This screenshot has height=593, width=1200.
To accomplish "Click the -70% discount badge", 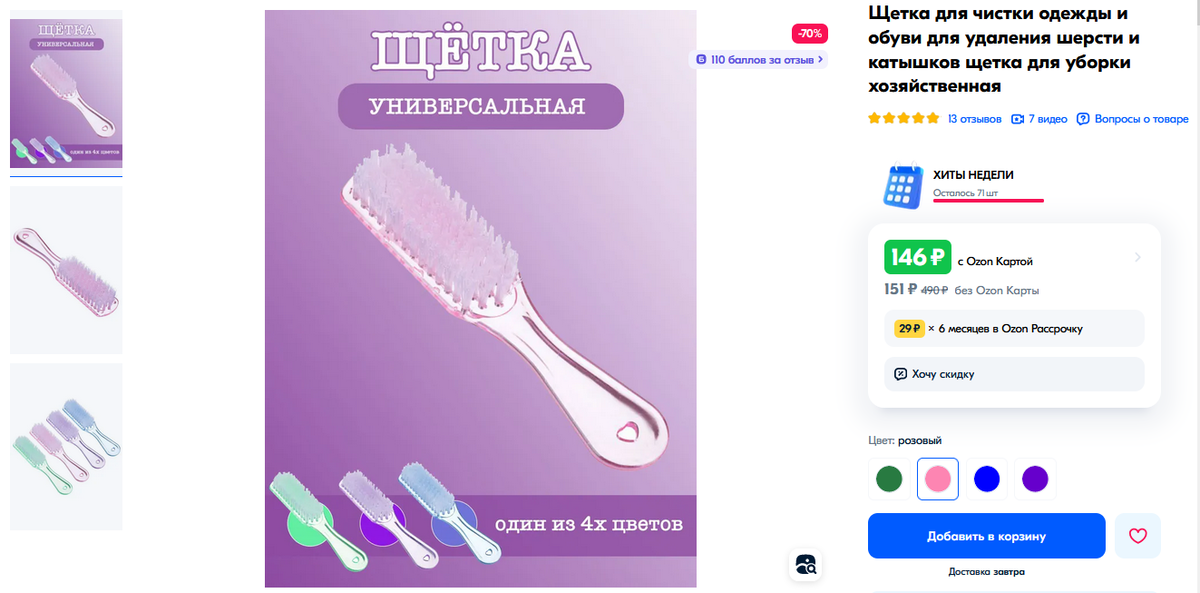I will 809,33.
